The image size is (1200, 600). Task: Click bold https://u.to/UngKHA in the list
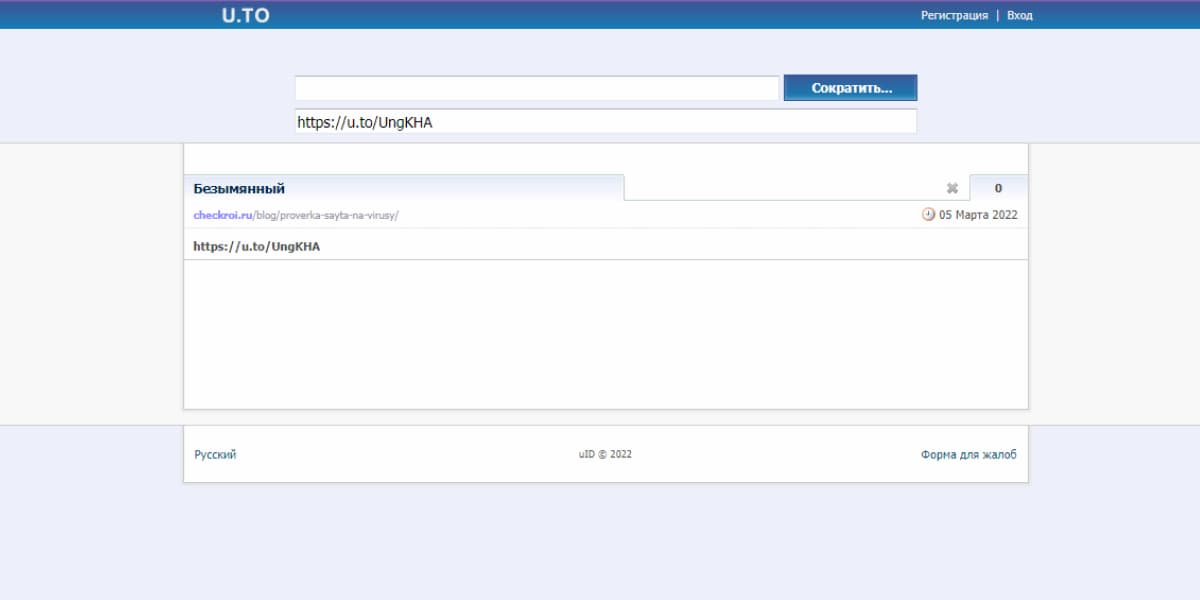click(x=256, y=245)
